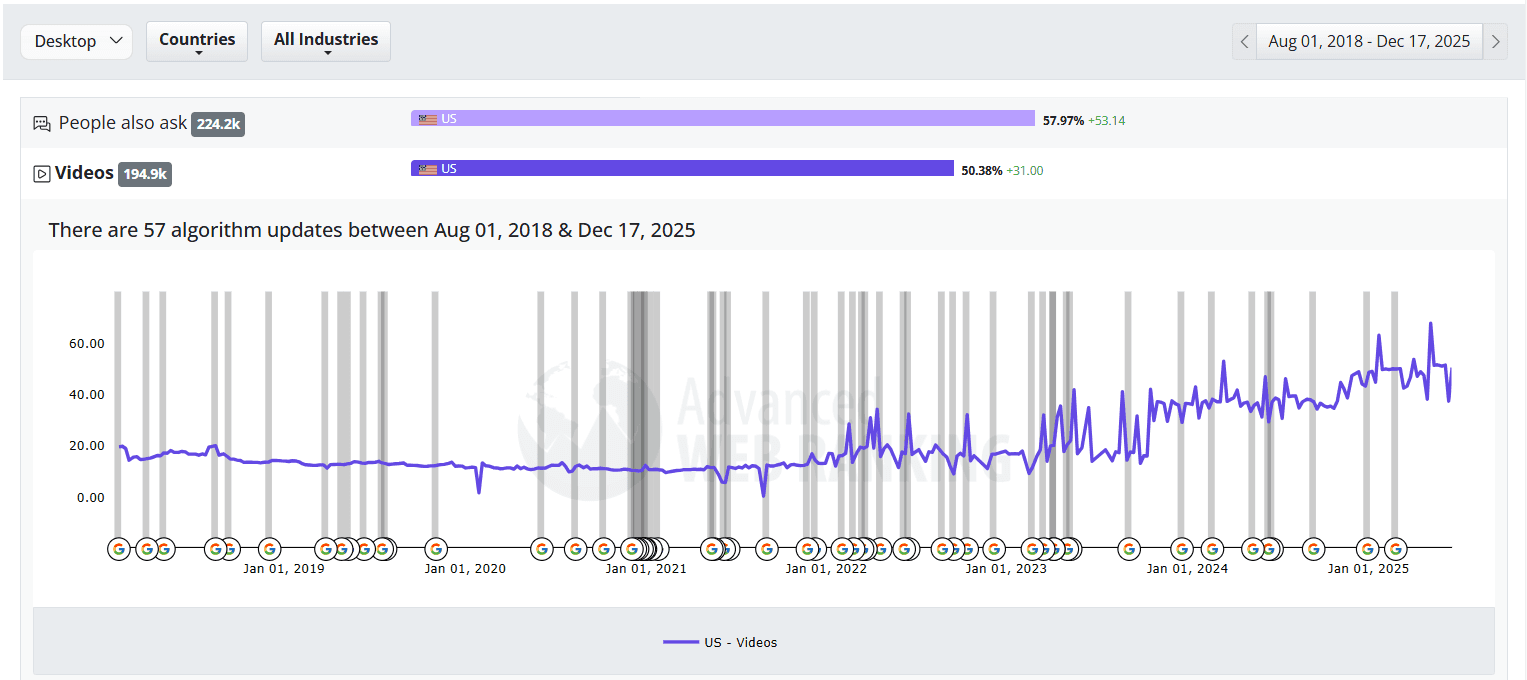Viewport: 1527px width, 680px height.
Task: Toggle US - Videos legend series
Action: [x=720, y=642]
